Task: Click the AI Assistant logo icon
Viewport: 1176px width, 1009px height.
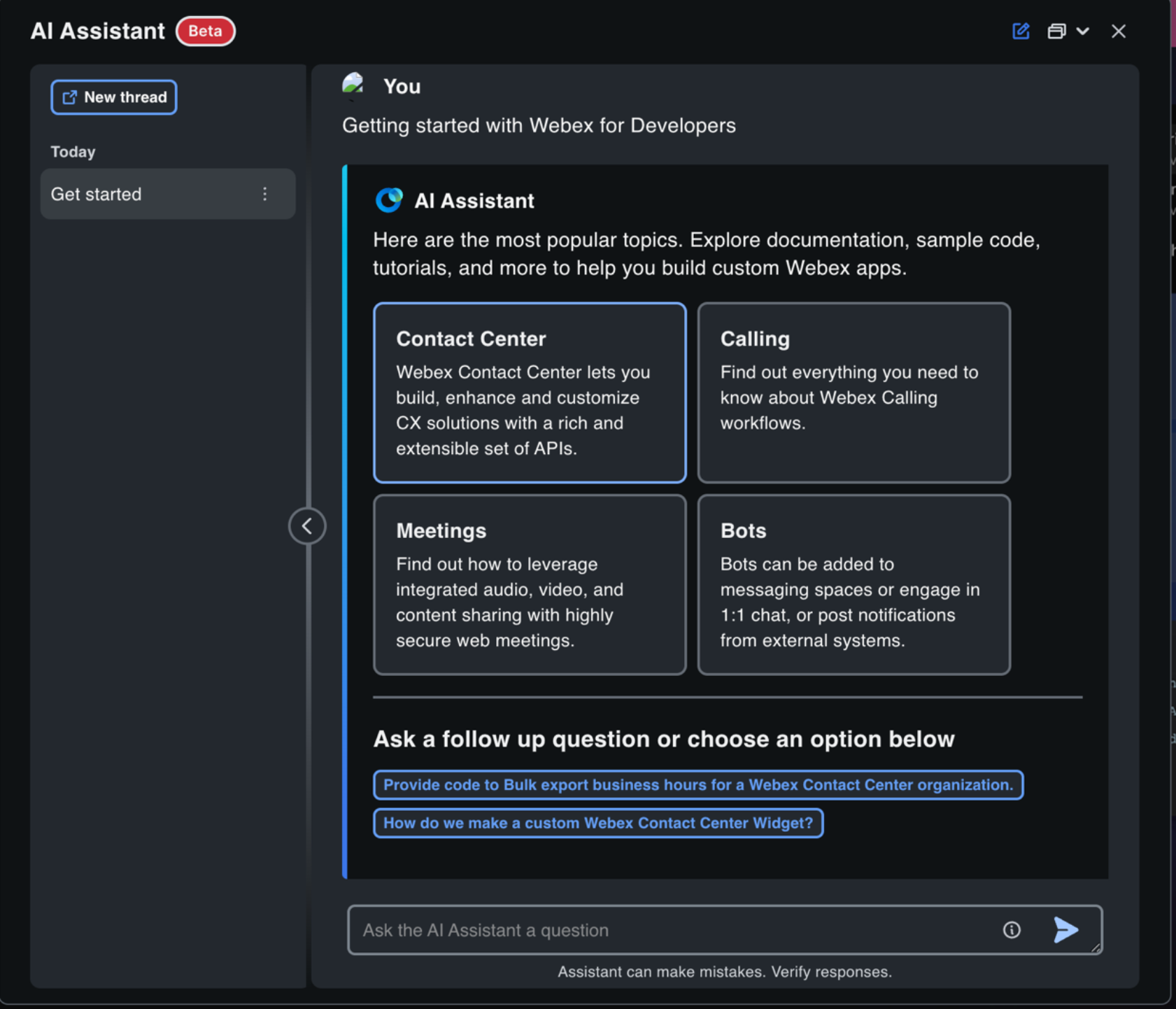Action: coord(389,200)
